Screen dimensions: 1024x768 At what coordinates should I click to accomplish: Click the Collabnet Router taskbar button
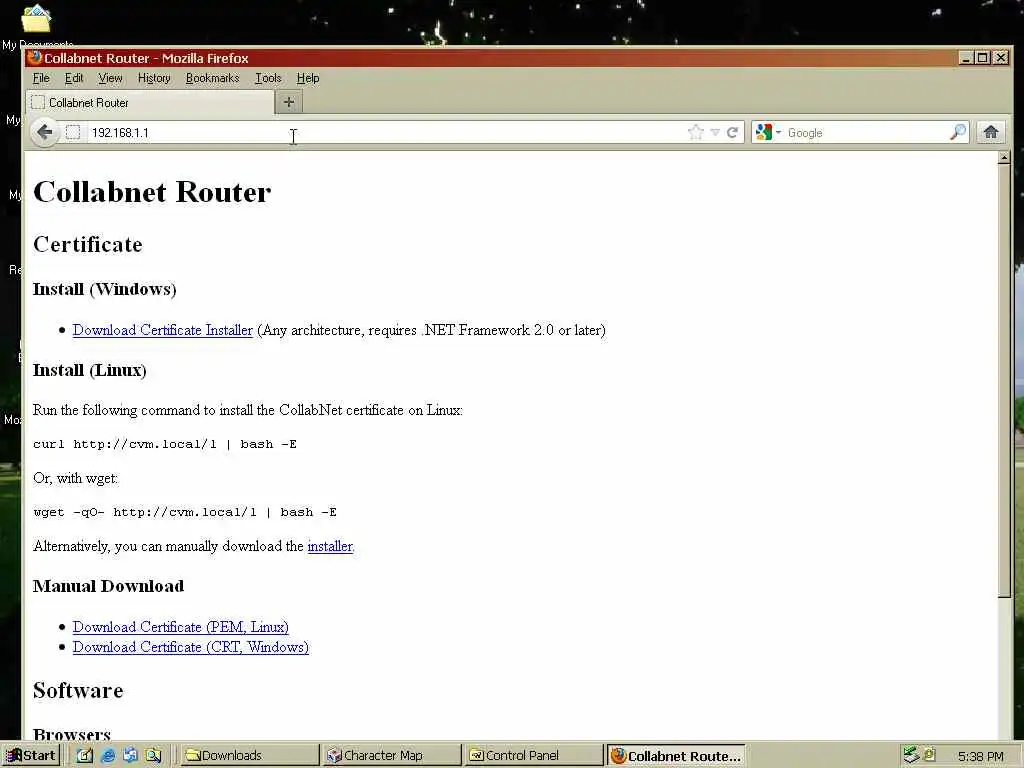pyautogui.click(x=676, y=756)
